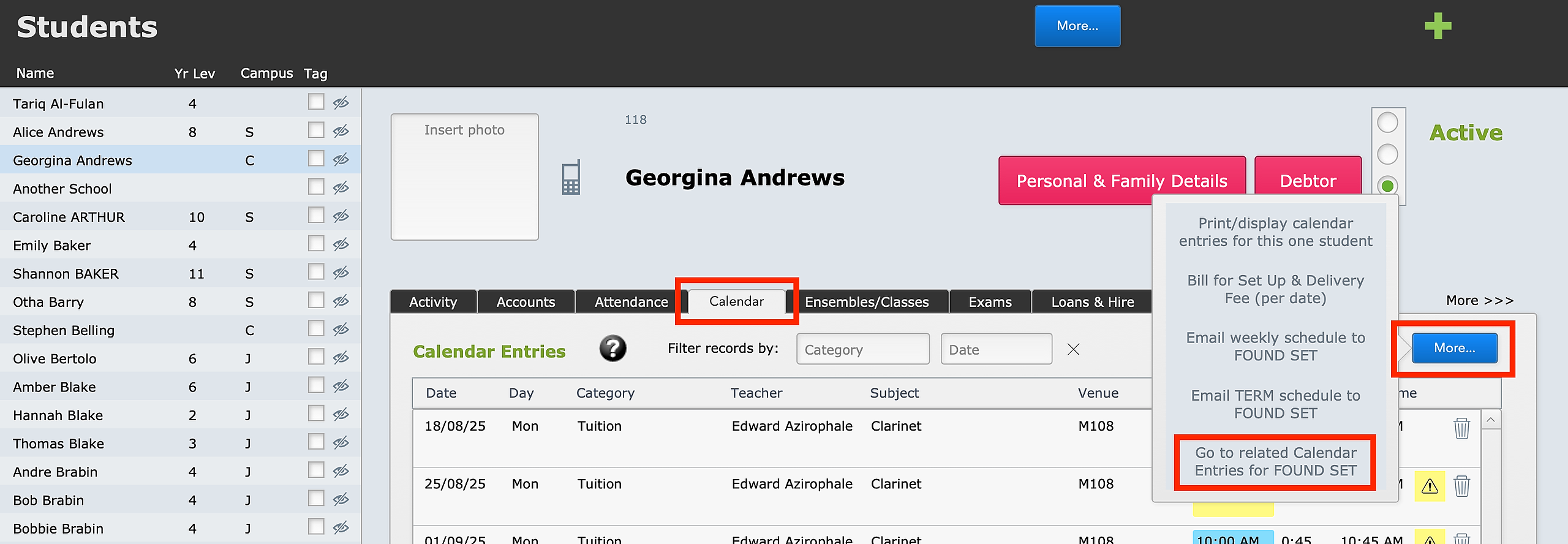The image size is (1568, 544).
Task: Choose Bill for Set Up & Delivery Fee
Action: 1275,289
